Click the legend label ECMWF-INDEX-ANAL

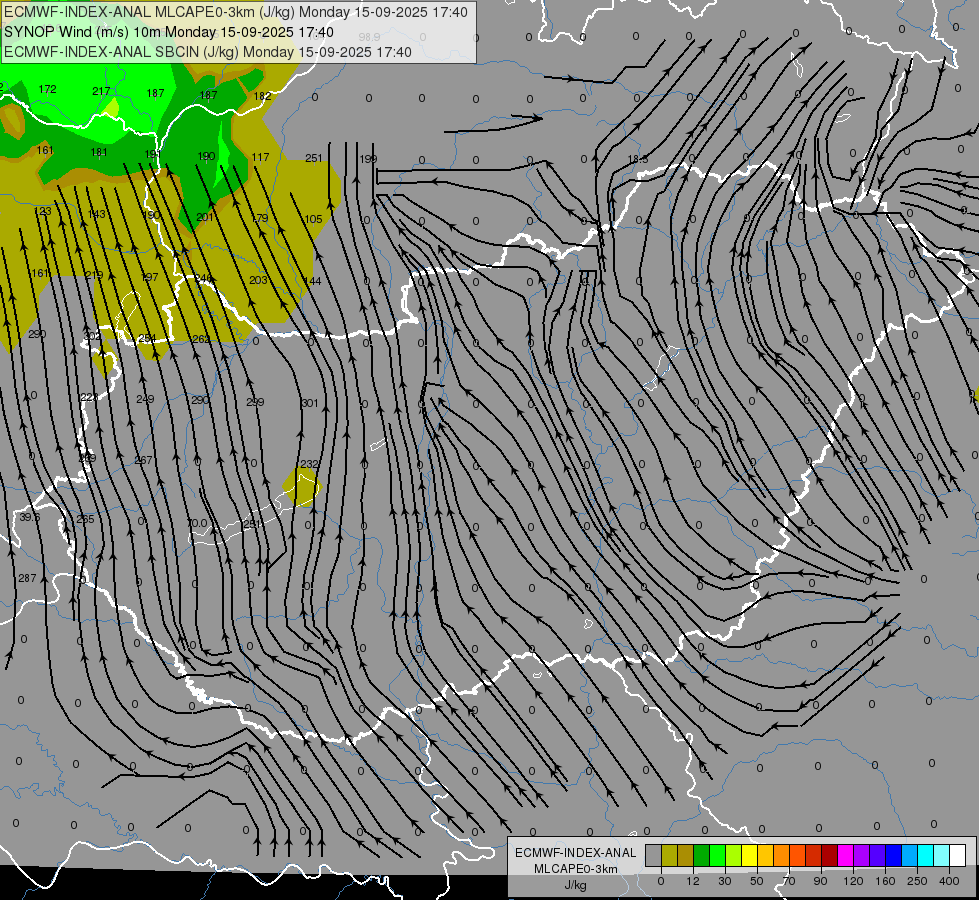(576, 853)
